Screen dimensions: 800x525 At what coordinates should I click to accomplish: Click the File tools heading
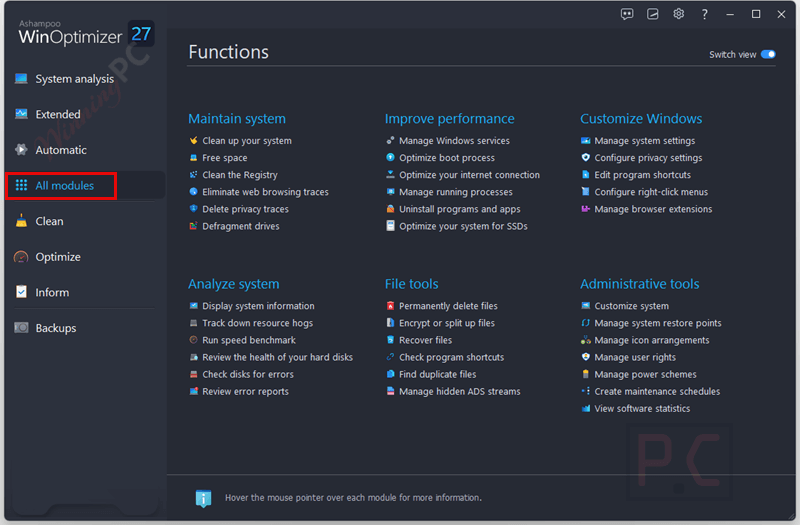[x=411, y=284]
